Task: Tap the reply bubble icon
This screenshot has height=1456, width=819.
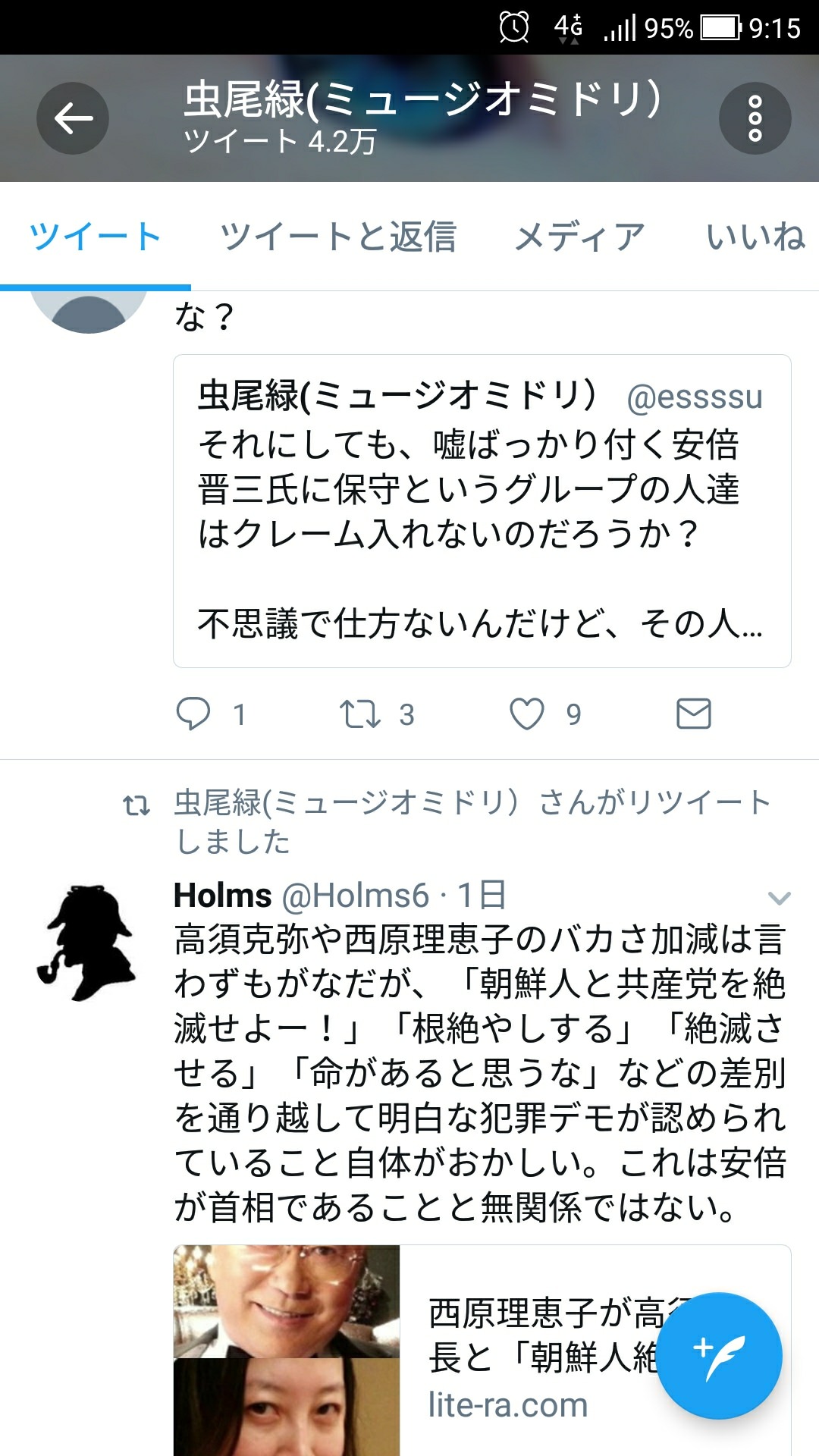Action: point(193,714)
